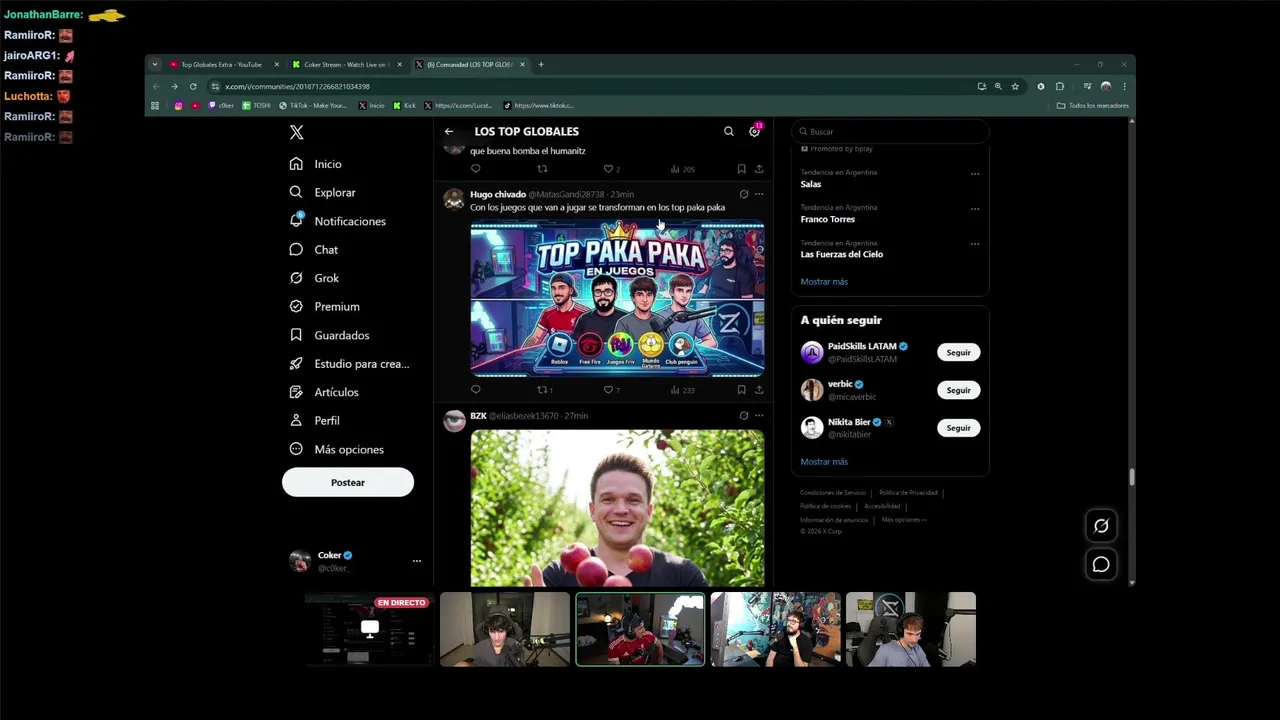Open Explorar in the sidebar
Screen dimensions: 1280x720
click(x=322, y=192)
